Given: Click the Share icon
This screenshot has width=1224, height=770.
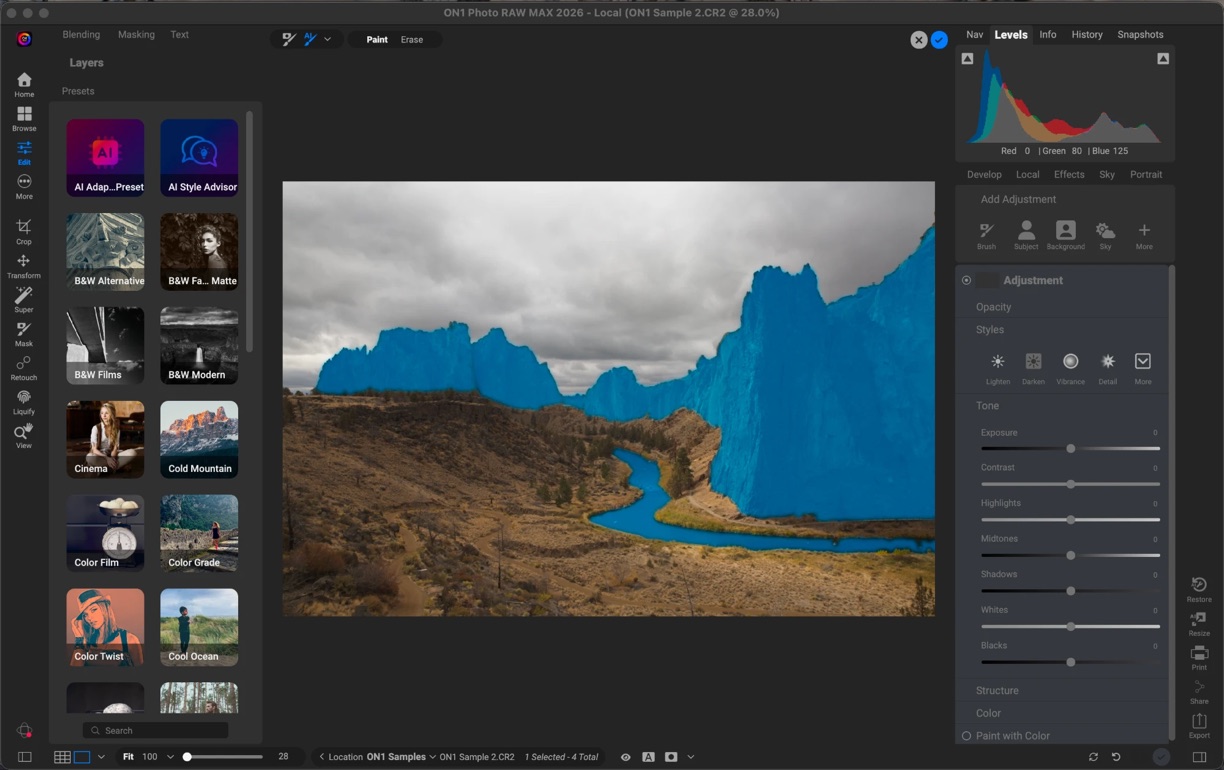Looking at the screenshot, I should [x=1199, y=691].
